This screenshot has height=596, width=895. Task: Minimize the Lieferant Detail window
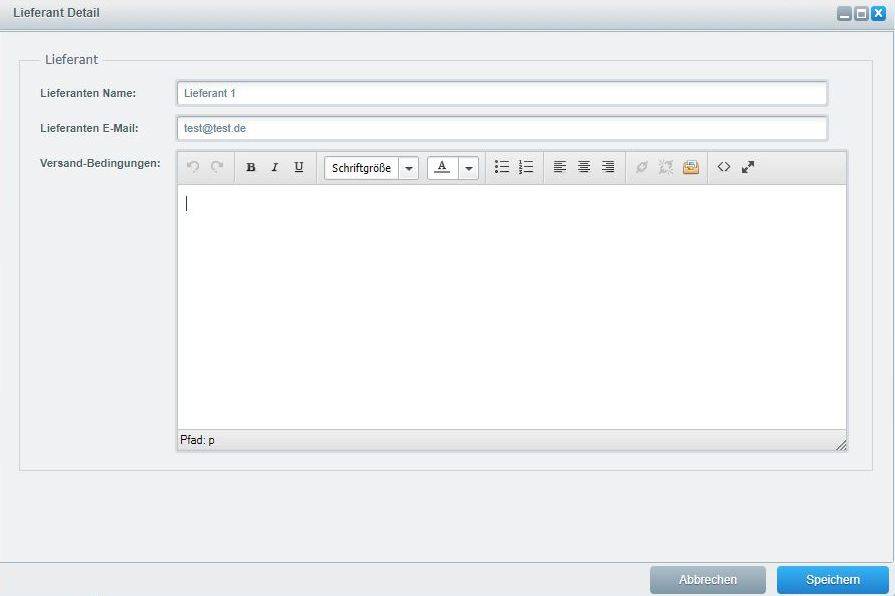[844, 13]
